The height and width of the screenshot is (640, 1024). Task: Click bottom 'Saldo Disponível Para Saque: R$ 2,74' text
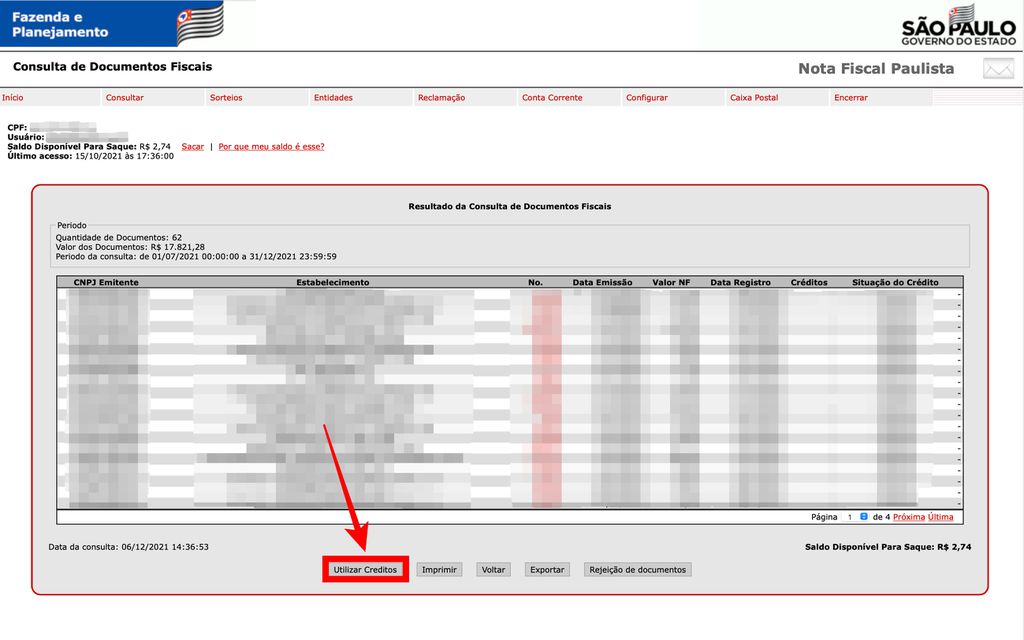[x=888, y=547]
